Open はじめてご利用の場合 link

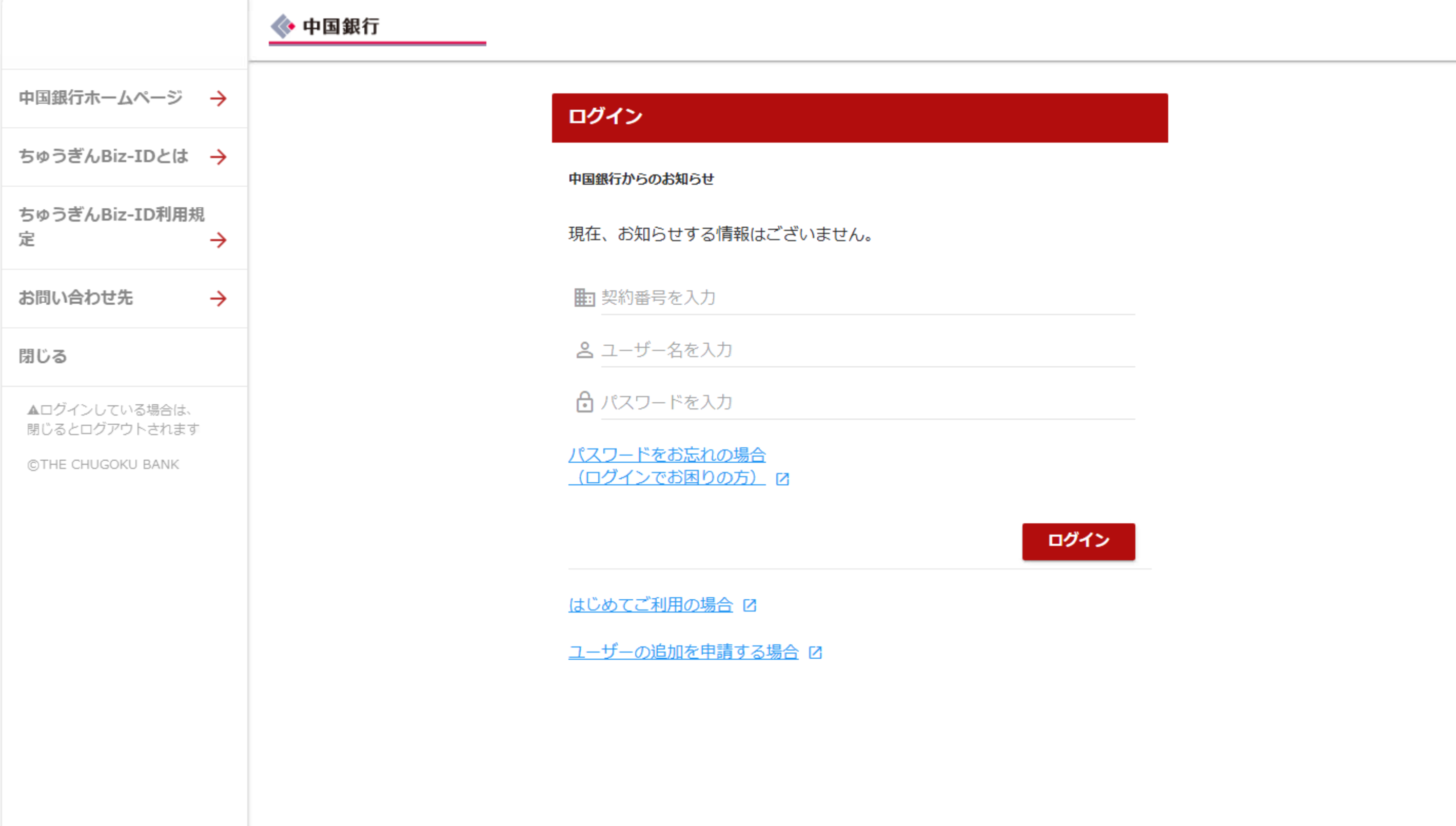[x=651, y=605]
